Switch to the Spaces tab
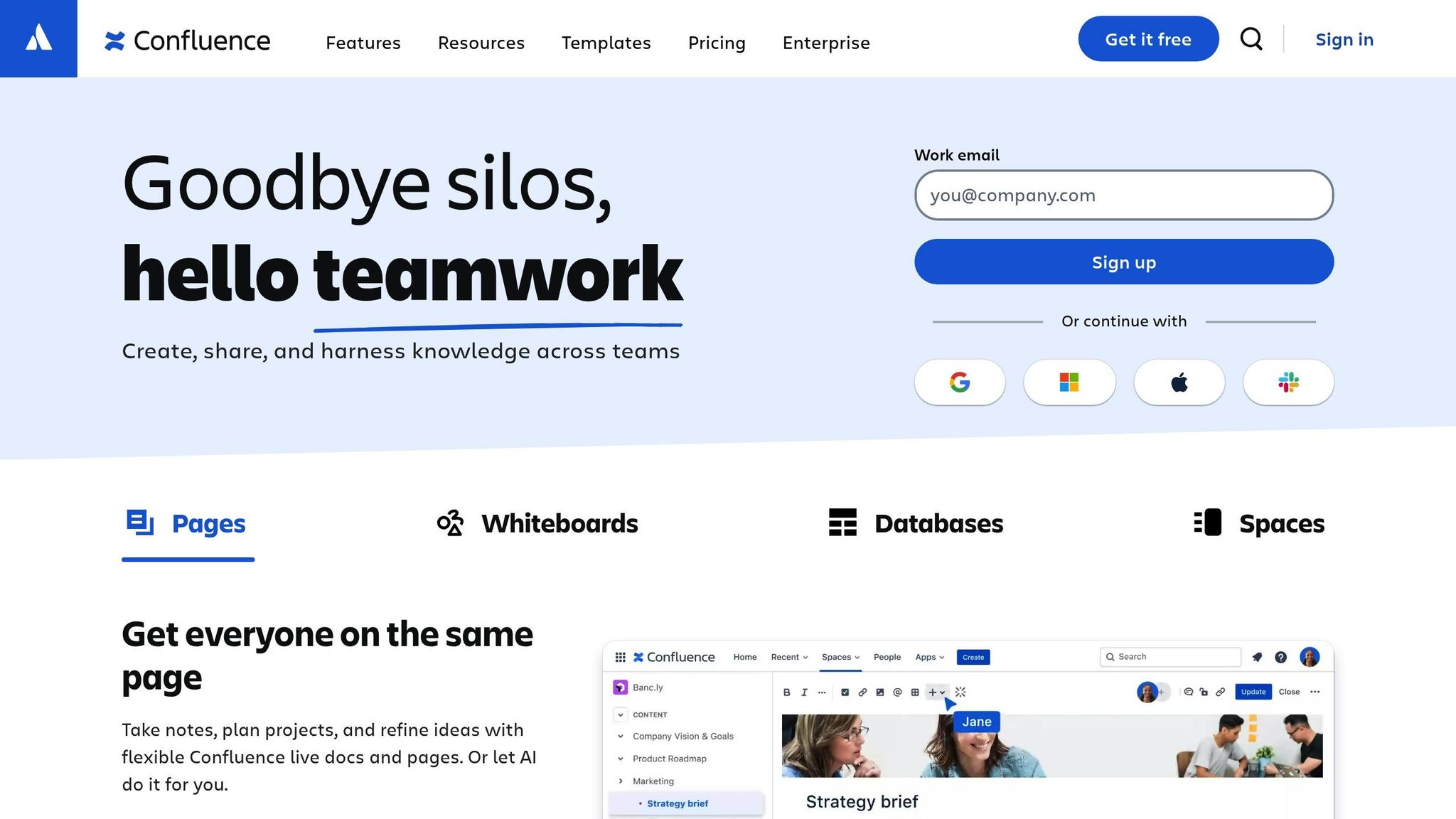Image resolution: width=1456 pixels, height=819 pixels. (x=1258, y=523)
